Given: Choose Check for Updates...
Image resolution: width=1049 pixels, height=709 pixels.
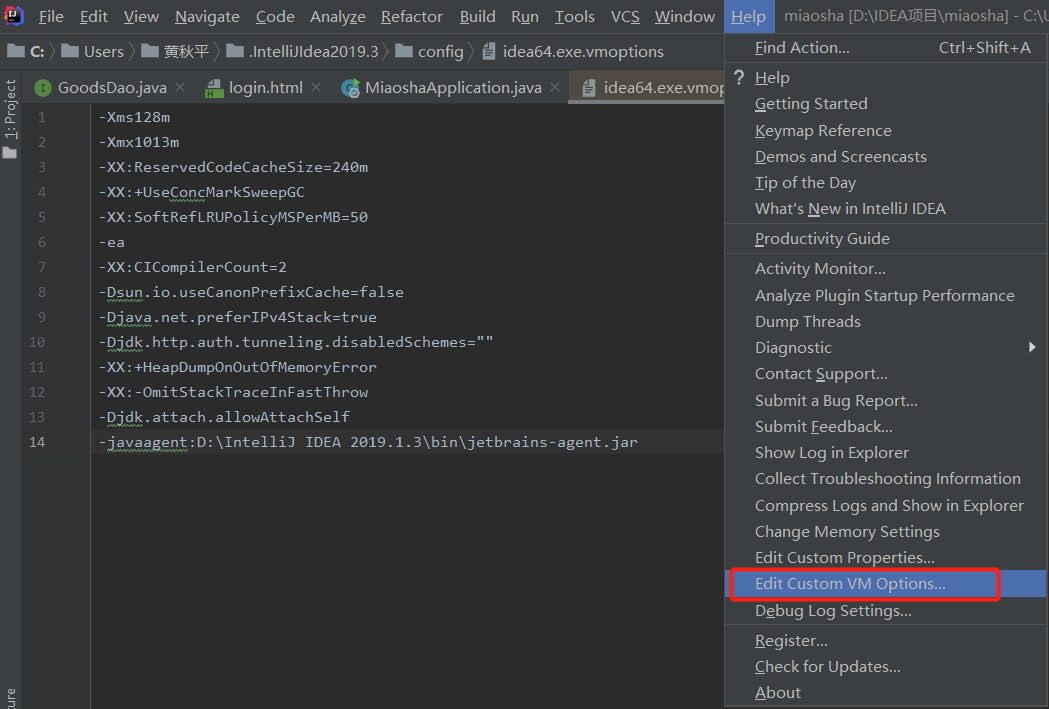Looking at the screenshot, I should [886, 666].
